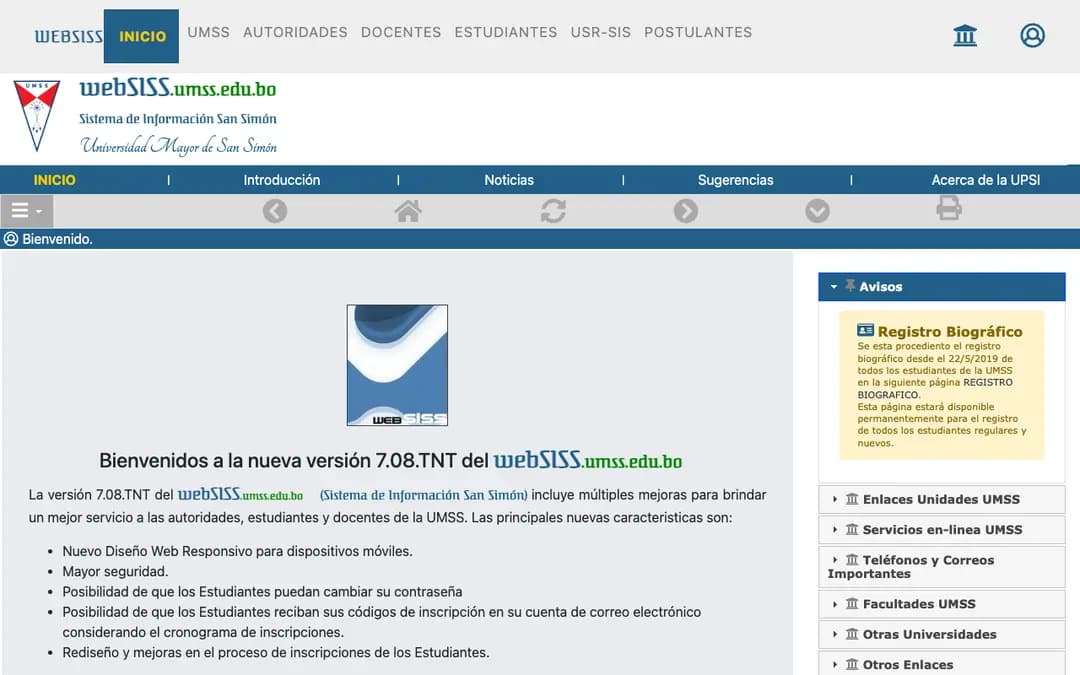
Task: Click the Bienvenidos versión 7.08.TNT heading
Action: tap(391, 460)
